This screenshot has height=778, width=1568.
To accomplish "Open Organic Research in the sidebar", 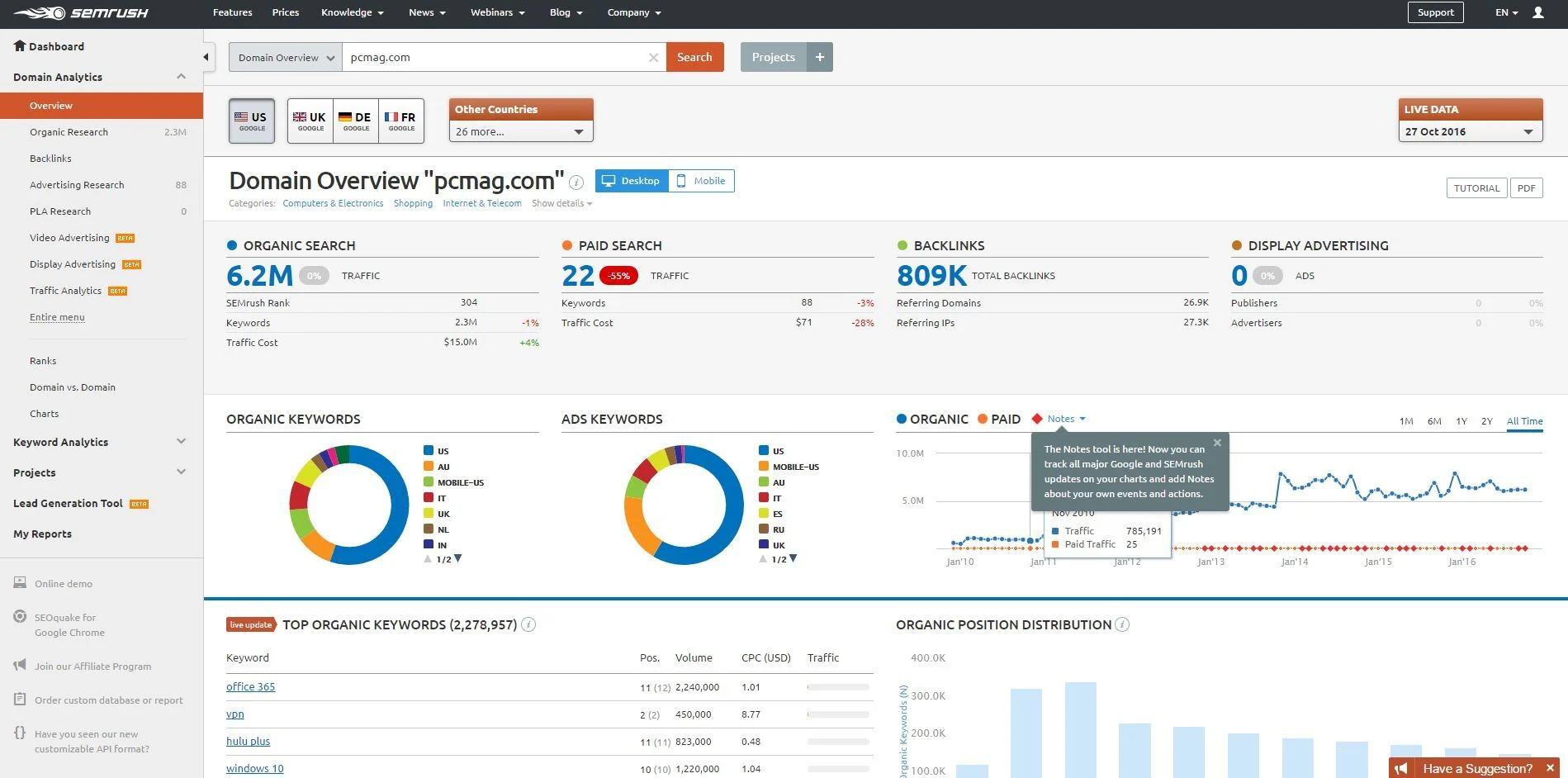I will (x=69, y=131).
